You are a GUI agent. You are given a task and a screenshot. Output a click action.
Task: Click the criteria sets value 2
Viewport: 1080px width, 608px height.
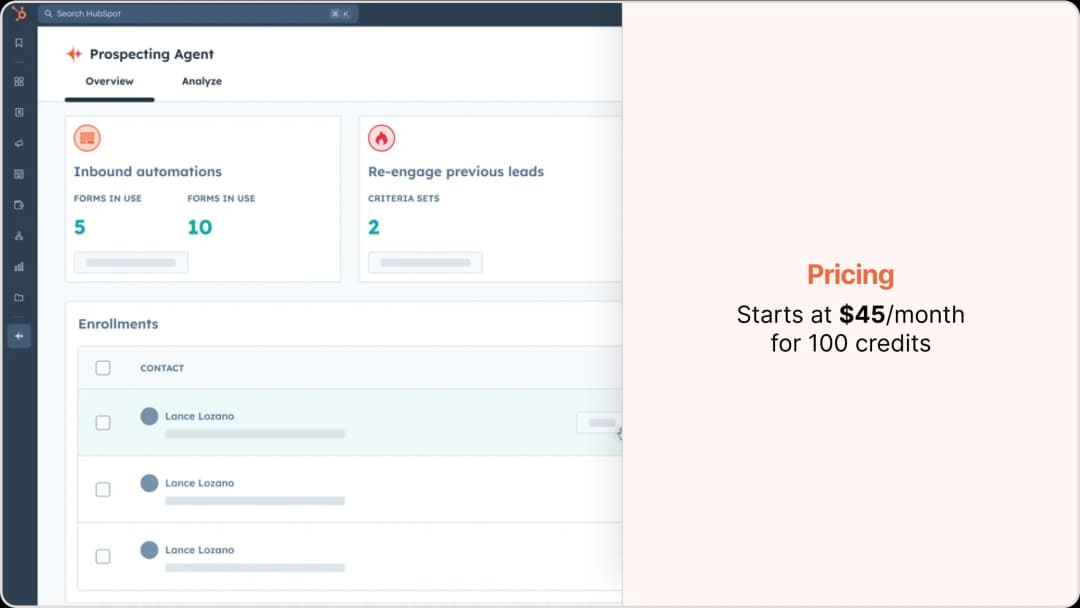[x=374, y=227]
